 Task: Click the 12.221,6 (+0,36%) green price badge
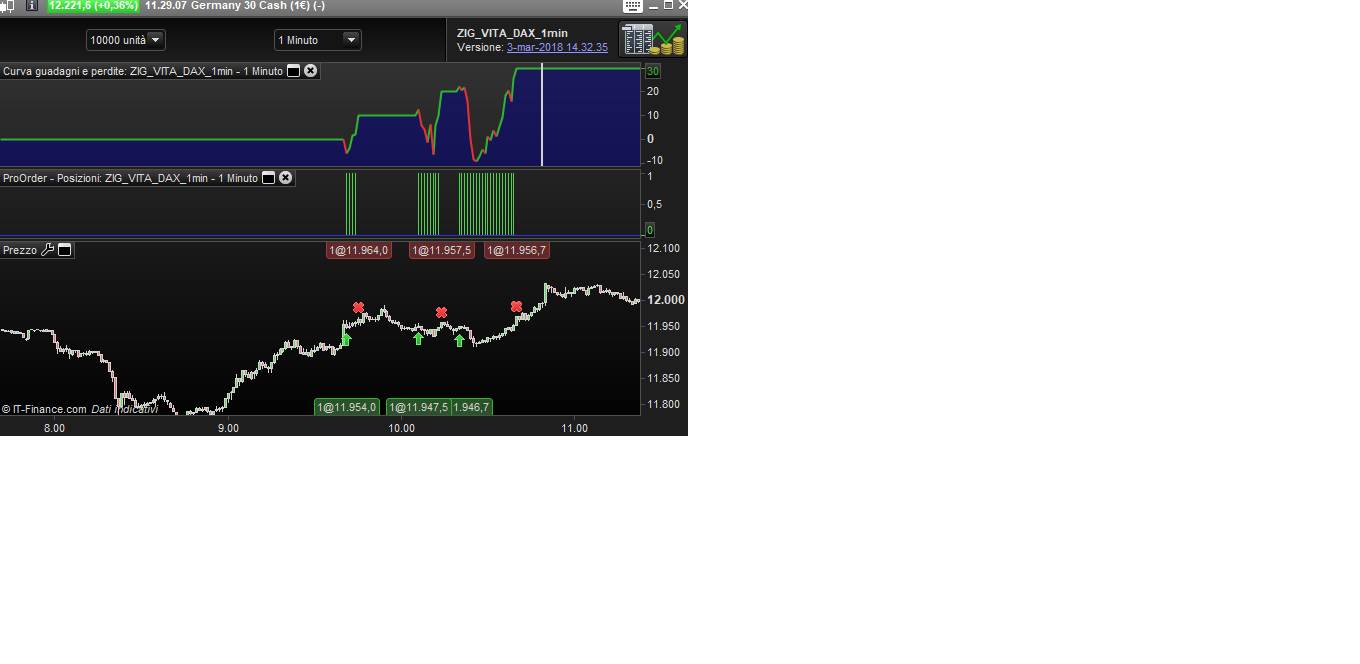tap(93, 5)
